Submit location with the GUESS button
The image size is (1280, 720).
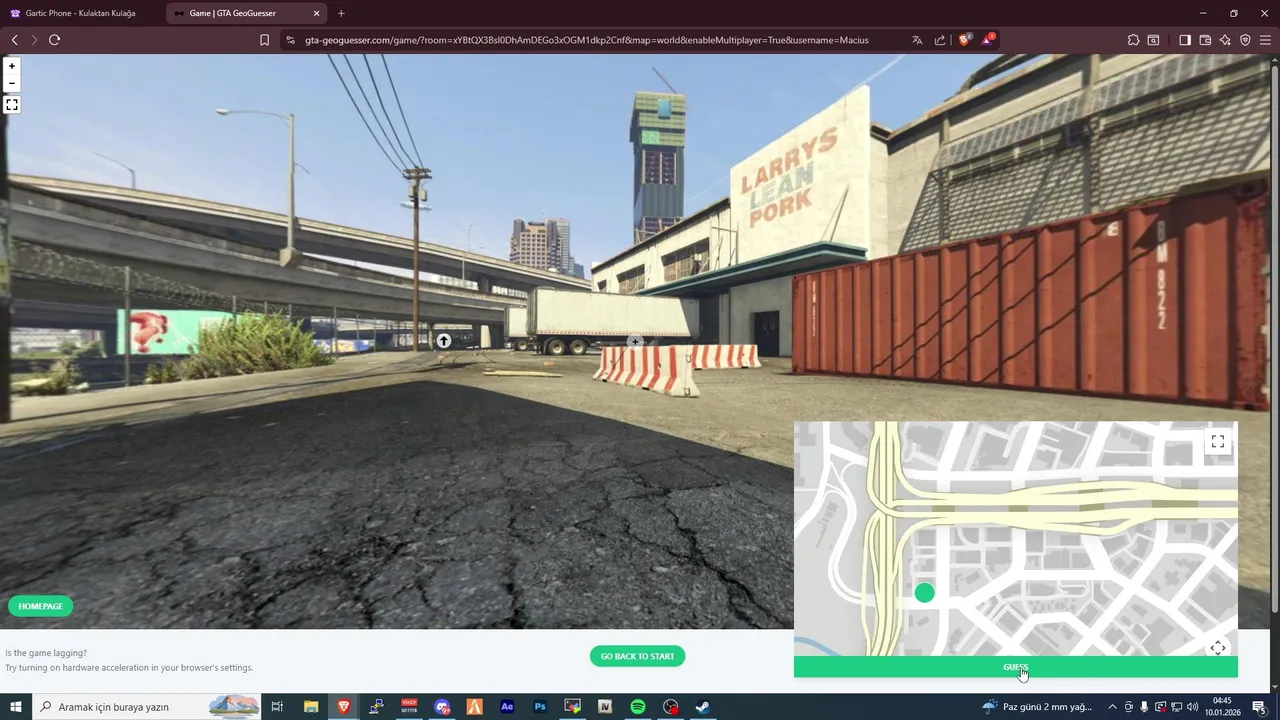[1015, 667]
